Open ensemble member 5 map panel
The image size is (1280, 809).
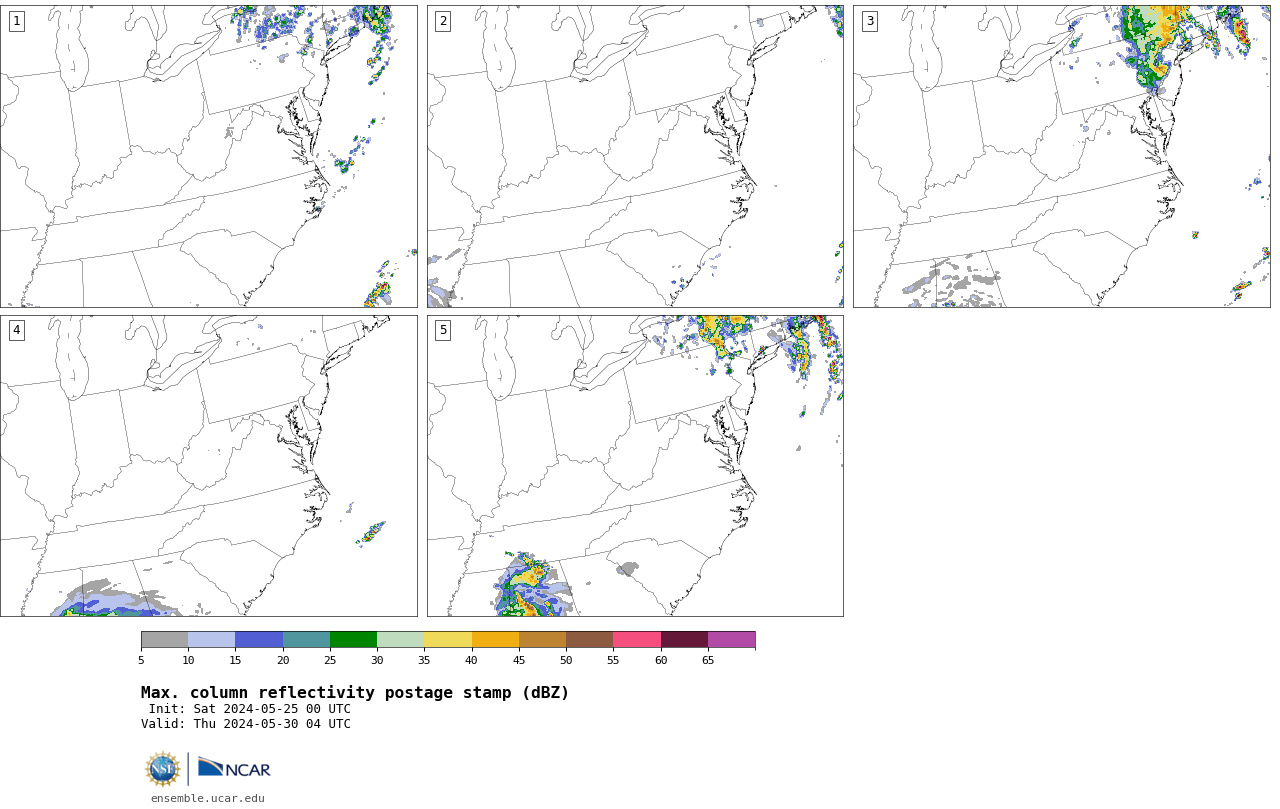[635, 466]
